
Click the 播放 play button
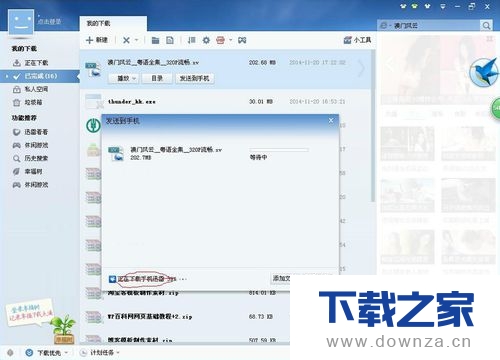pyautogui.click(x=123, y=78)
